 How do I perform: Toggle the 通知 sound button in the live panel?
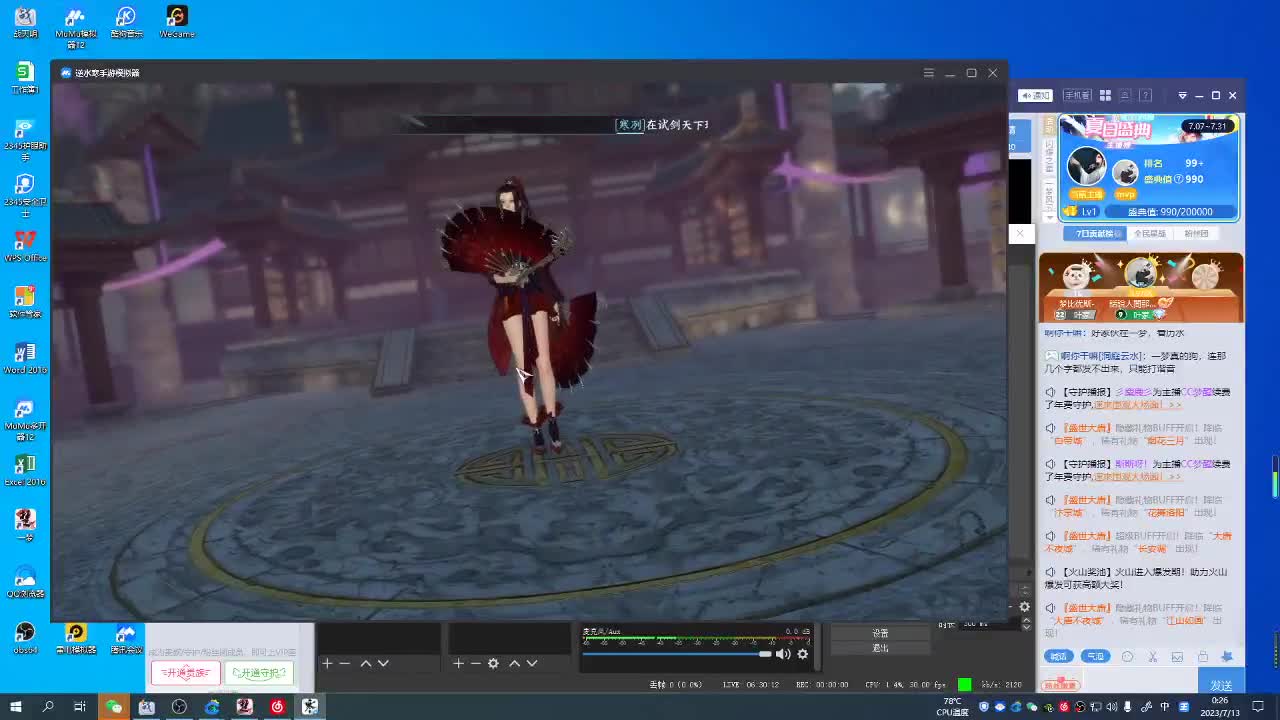(1035, 95)
